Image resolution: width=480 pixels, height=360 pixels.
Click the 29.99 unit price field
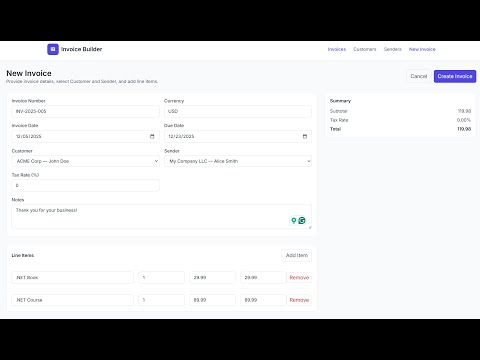tap(212, 277)
